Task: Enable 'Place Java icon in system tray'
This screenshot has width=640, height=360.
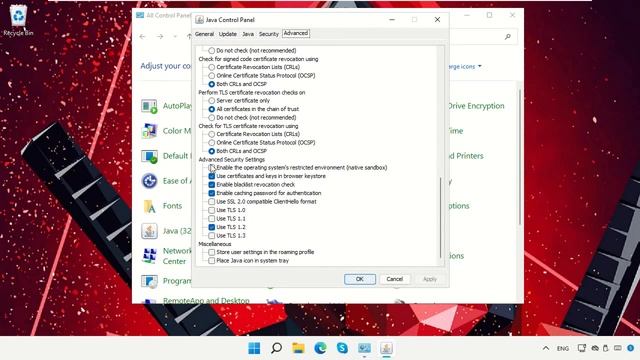Action: pyautogui.click(x=211, y=261)
